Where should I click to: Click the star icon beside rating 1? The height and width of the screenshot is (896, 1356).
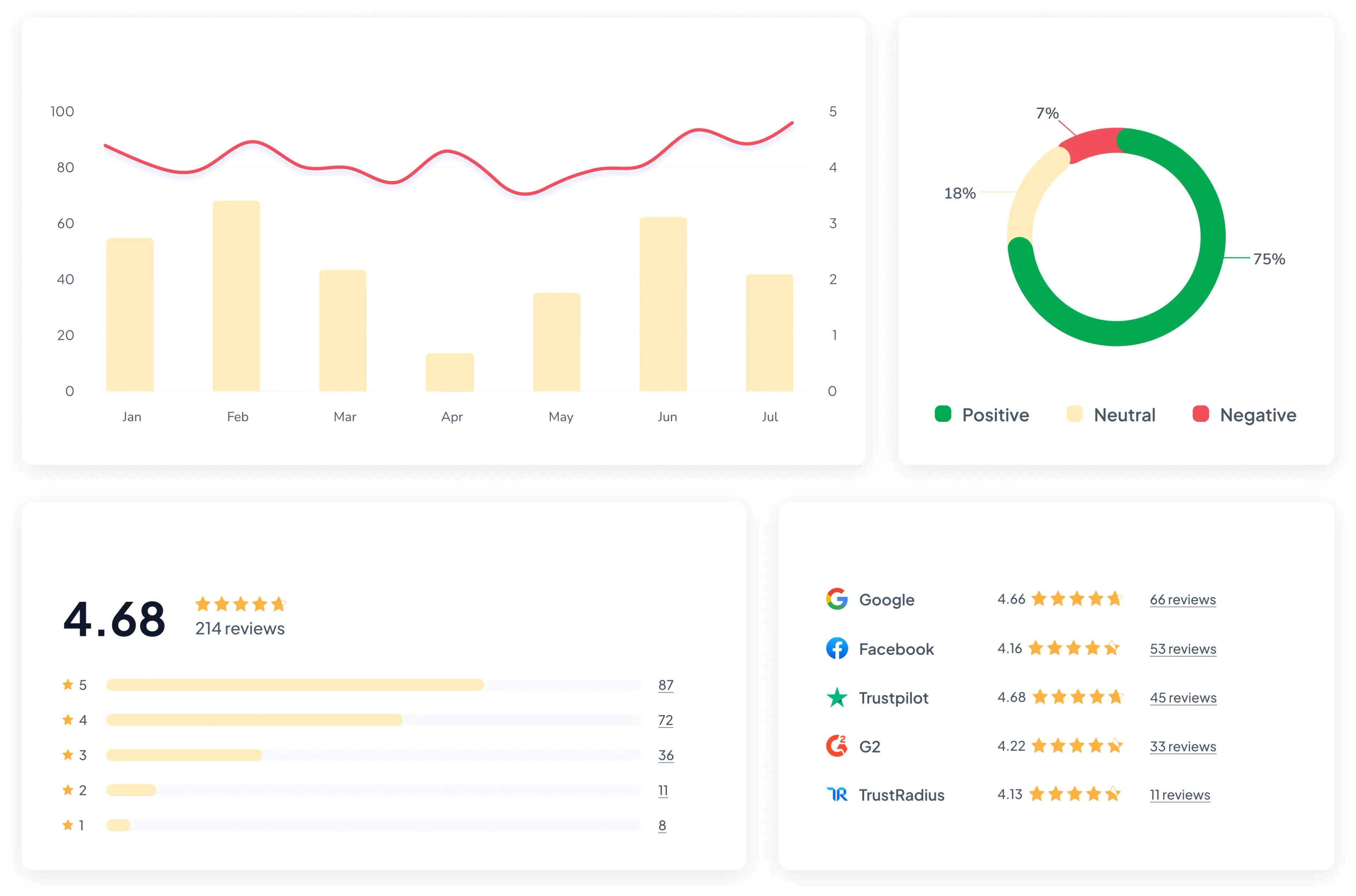click(x=67, y=825)
